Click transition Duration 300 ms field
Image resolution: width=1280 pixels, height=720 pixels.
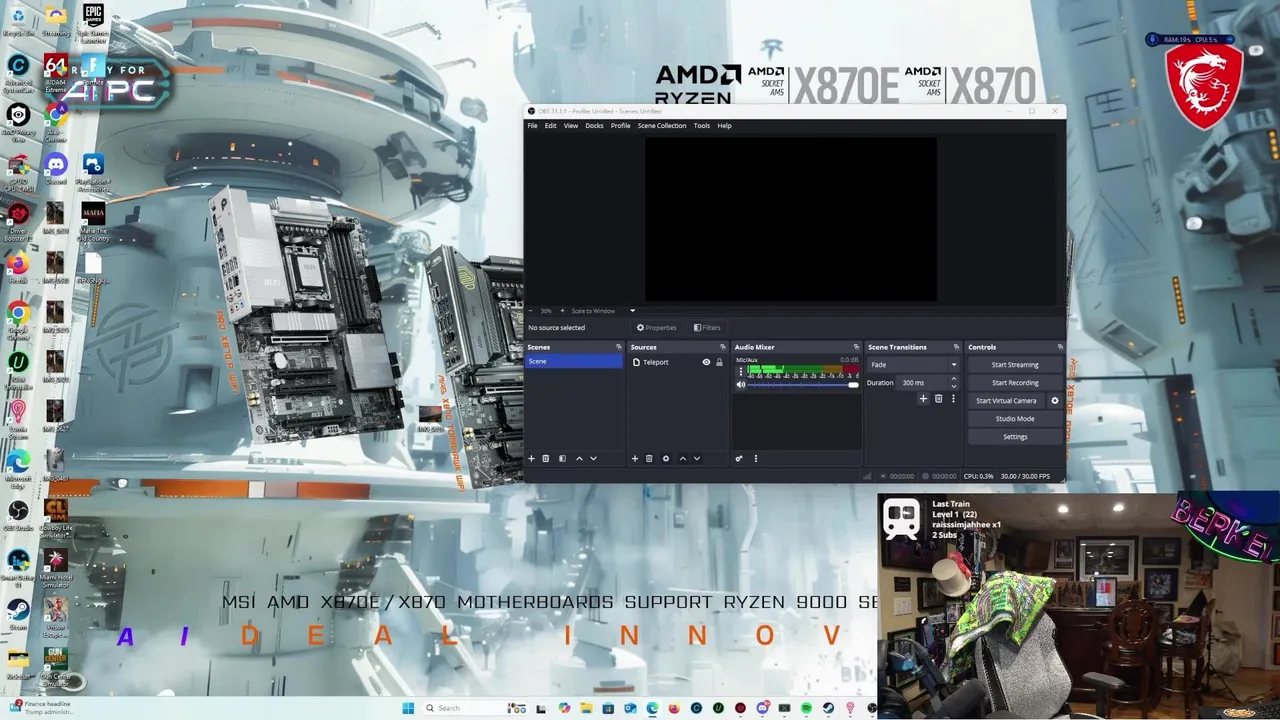coord(922,383)
